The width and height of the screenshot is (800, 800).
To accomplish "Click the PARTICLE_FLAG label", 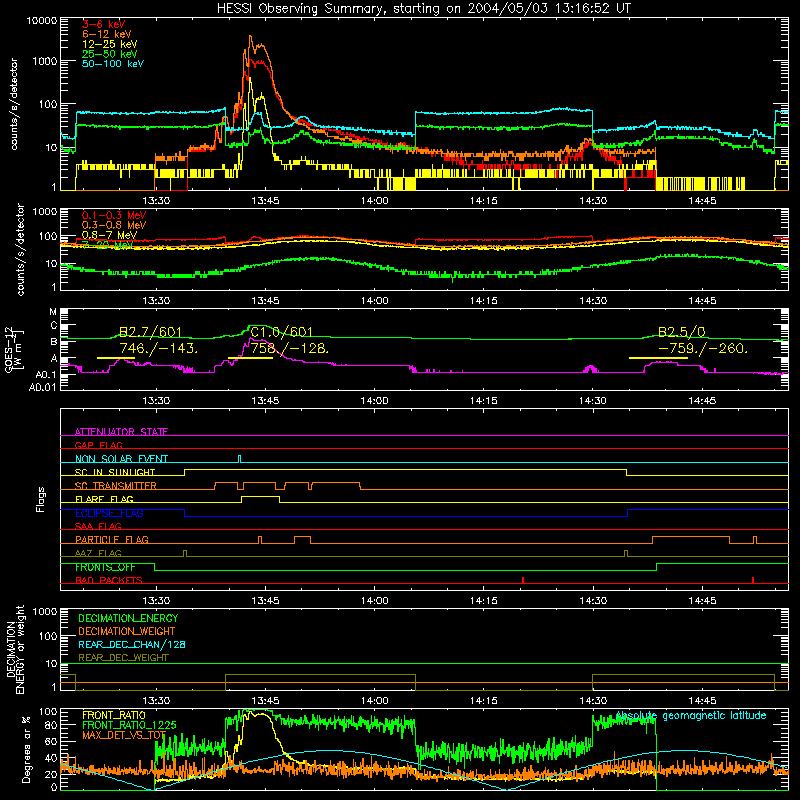I will point(112,539).
